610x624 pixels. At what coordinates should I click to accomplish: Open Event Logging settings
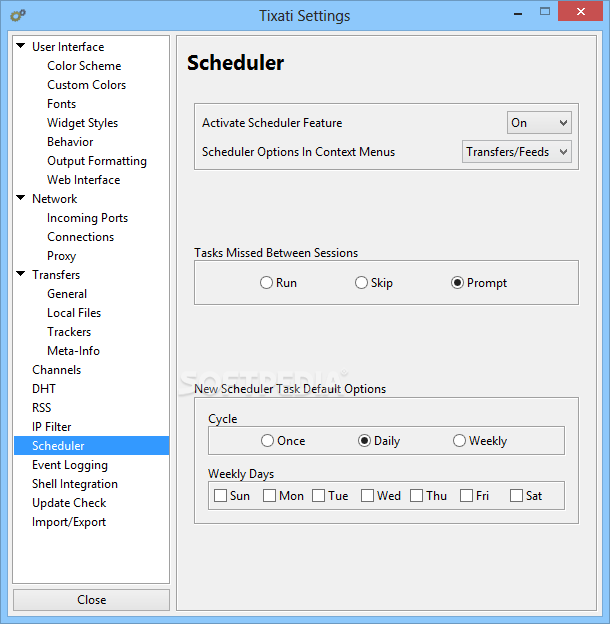click(70, 465)
